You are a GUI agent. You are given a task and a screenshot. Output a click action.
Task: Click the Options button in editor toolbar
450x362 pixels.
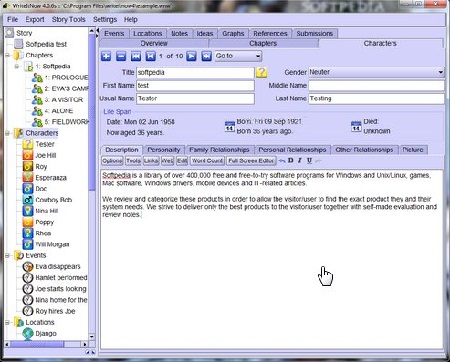click(x=112, y=161)
